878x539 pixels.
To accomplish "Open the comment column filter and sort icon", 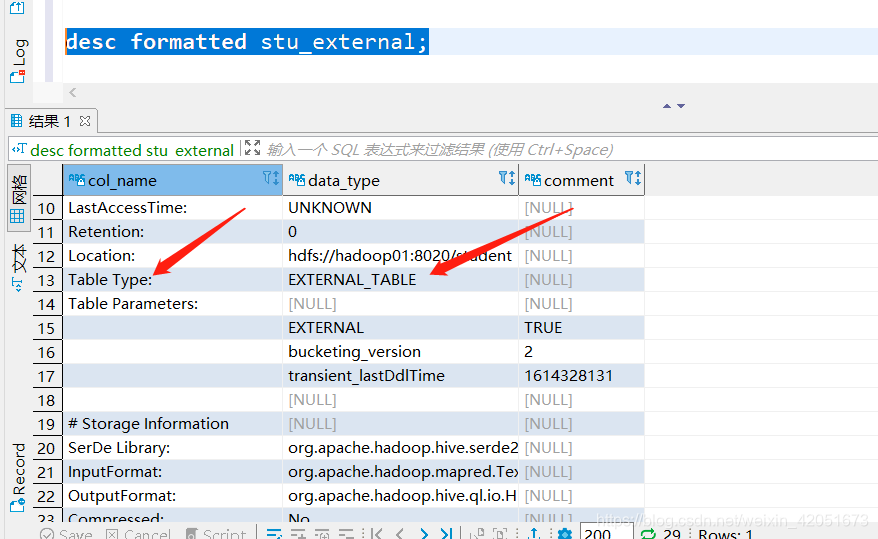I will [633, 178].
